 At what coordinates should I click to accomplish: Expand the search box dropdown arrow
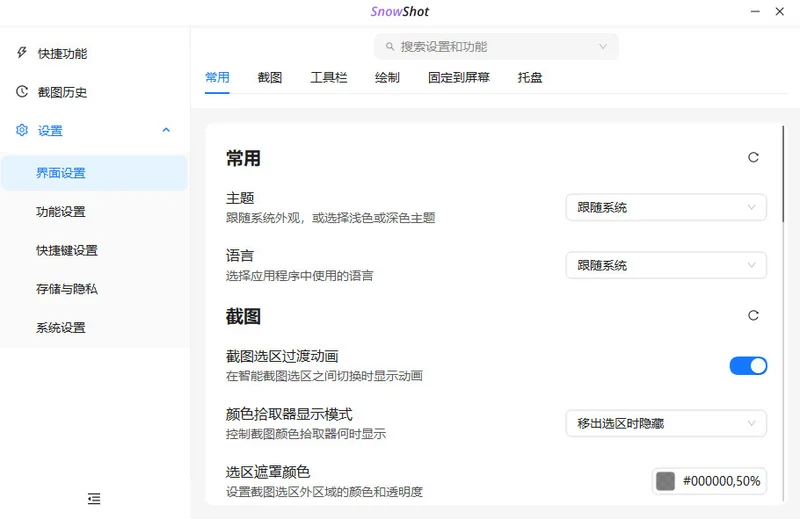(x=603, y=46)
